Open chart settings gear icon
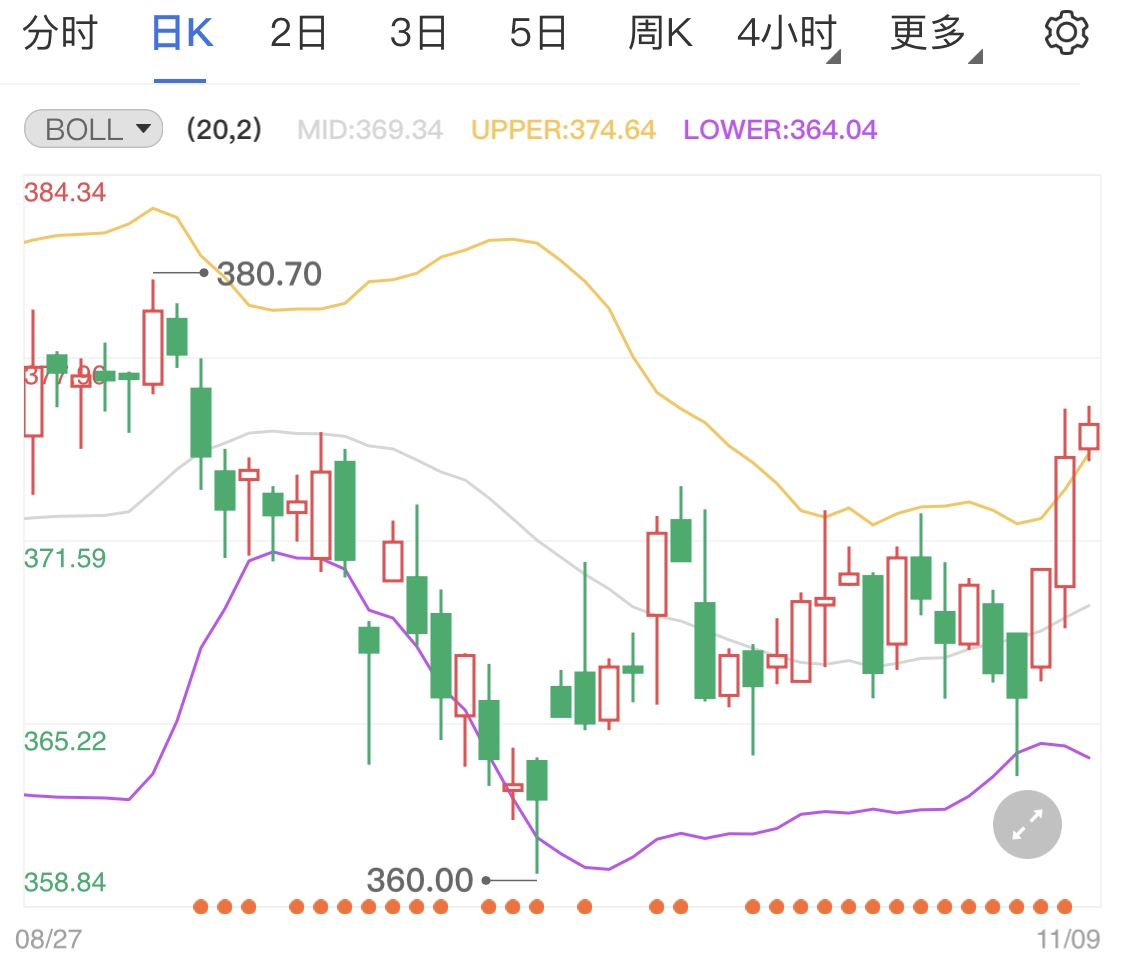 tap(1065, 32)
